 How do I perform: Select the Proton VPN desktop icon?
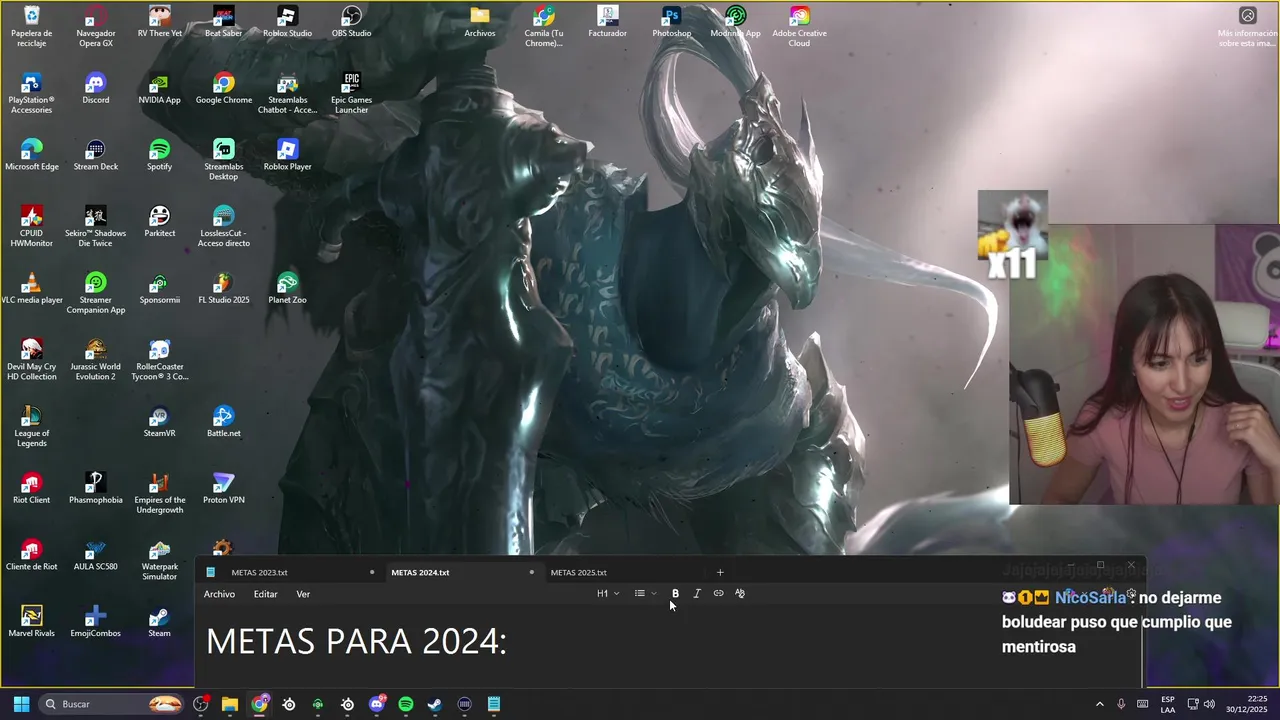click(223, 489)
